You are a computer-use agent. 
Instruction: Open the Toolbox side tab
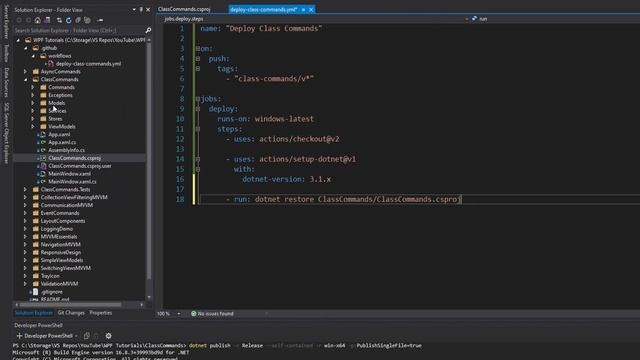(x=6, y=53)
